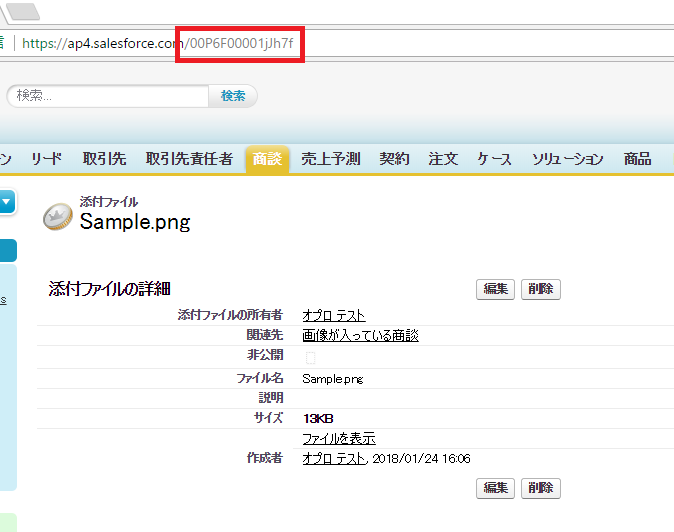Select the 取引先責任者 tab
The height and width of the screenshot is (532, 674).
(x=189, y=159)
